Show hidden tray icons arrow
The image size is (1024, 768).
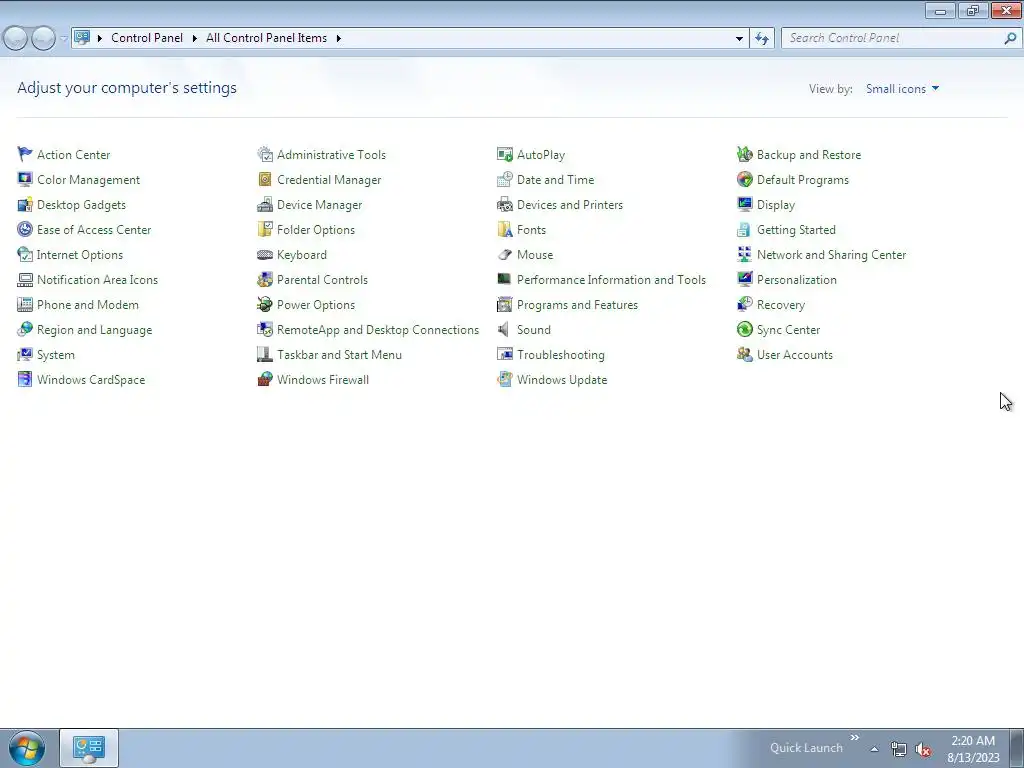pos(874,749)
